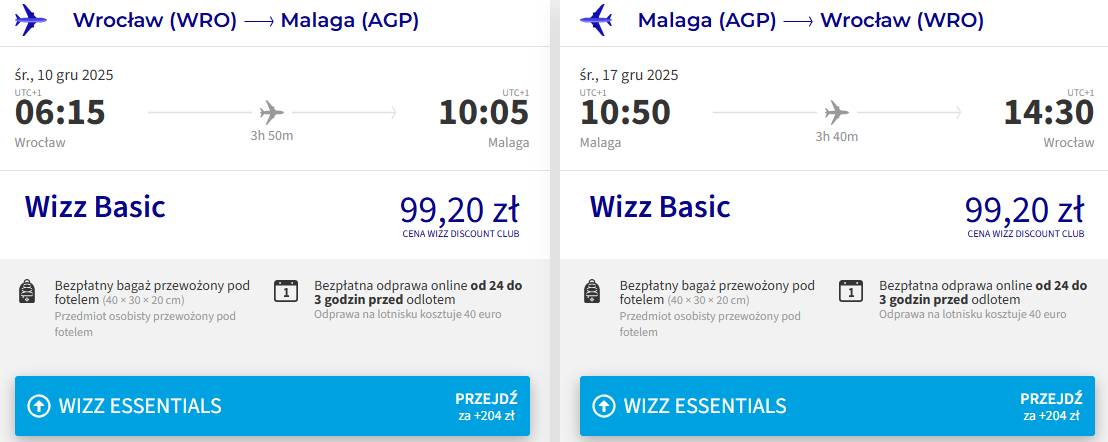Click the calendar check-in icon in the outbound card

click(x=285, y=291)
